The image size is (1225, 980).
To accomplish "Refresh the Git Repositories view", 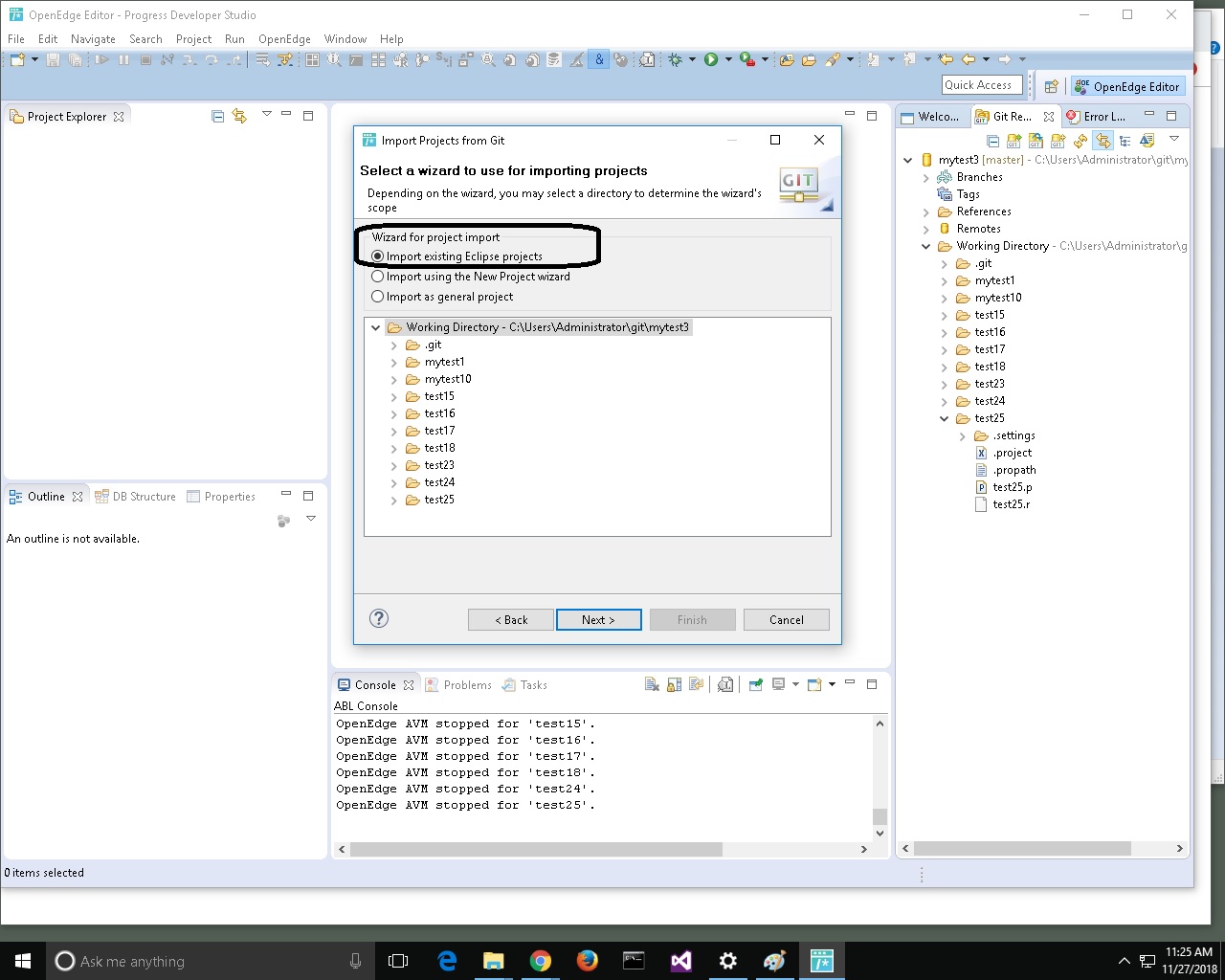I will coord(1080,140).
